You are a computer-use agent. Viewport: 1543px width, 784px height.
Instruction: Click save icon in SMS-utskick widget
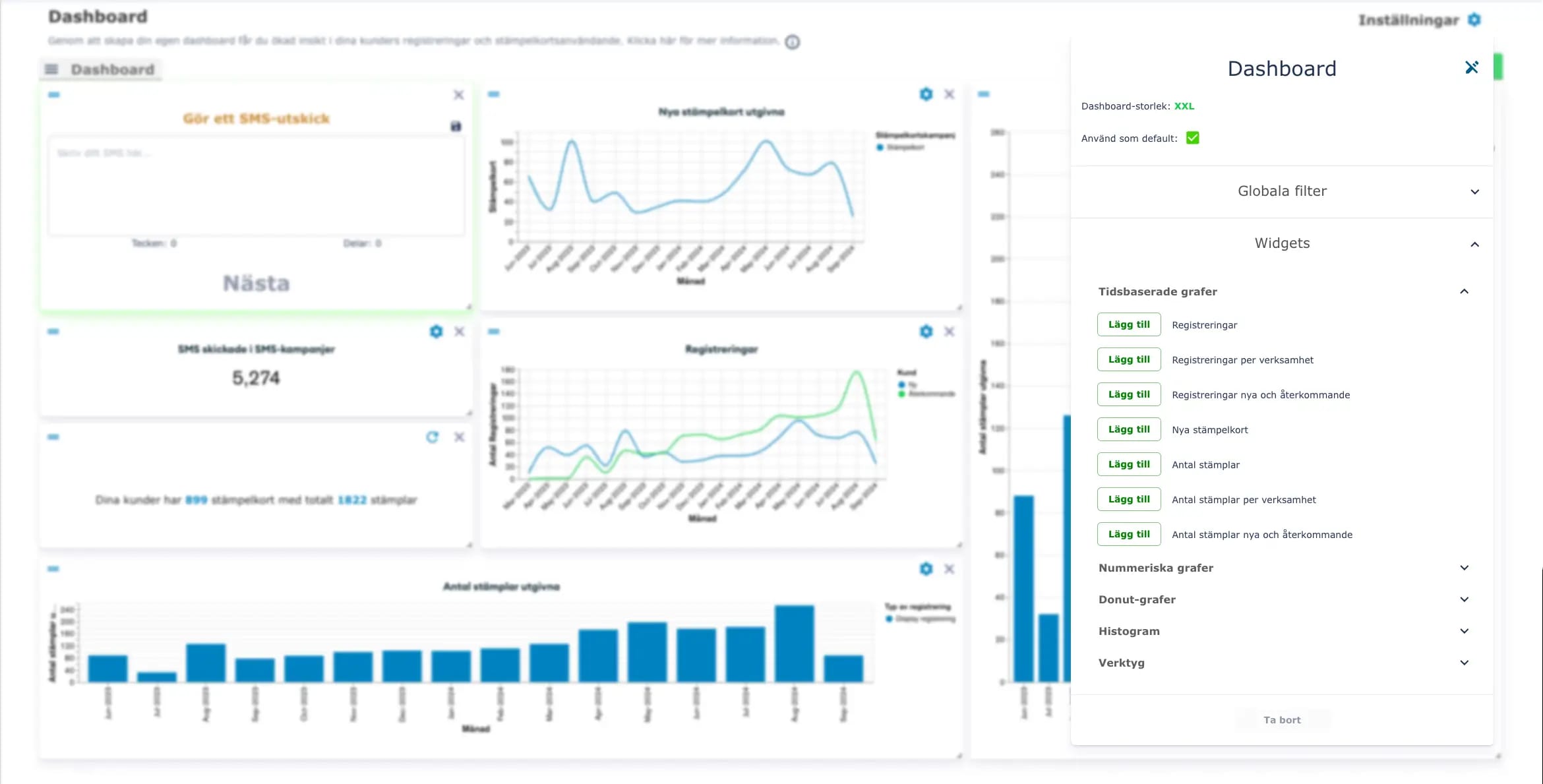(x=456, y=126)
